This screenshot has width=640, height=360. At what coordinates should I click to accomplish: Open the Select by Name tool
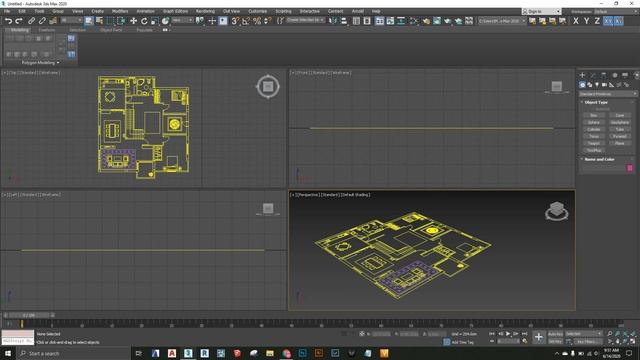click(x=99, y=21)
